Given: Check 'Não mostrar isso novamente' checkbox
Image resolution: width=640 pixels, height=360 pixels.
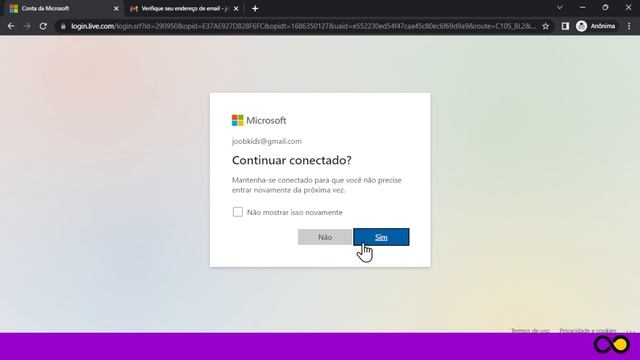Looking at the screenshot, I should pos(238,212).
